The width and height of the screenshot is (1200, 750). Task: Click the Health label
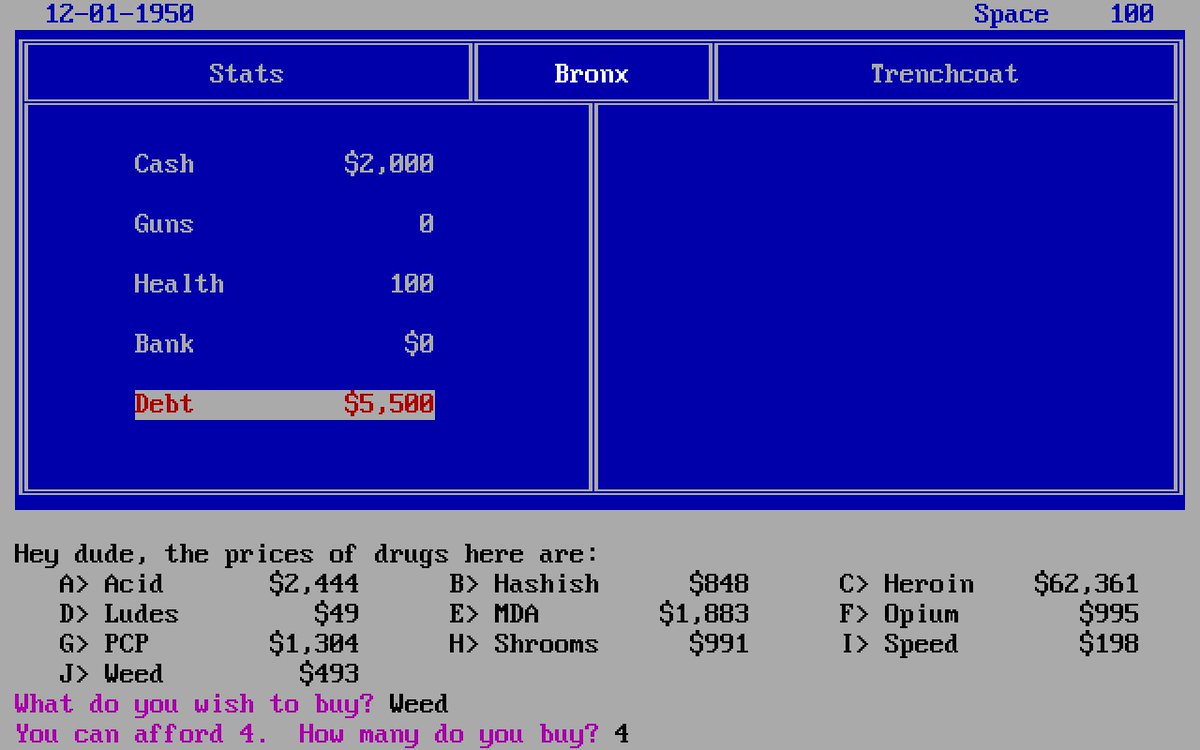(179, 284)
